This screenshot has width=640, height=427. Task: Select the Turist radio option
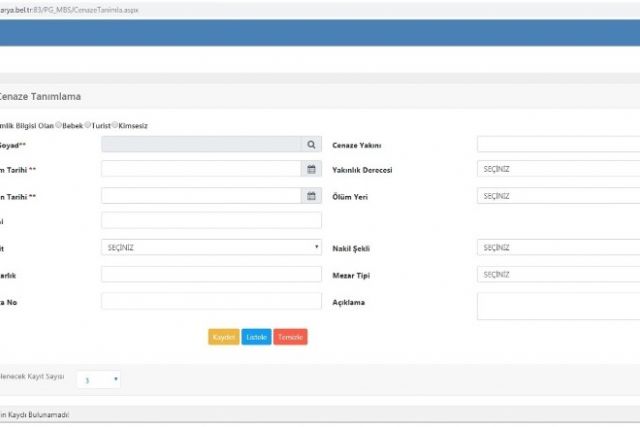[x=89, y=125]
